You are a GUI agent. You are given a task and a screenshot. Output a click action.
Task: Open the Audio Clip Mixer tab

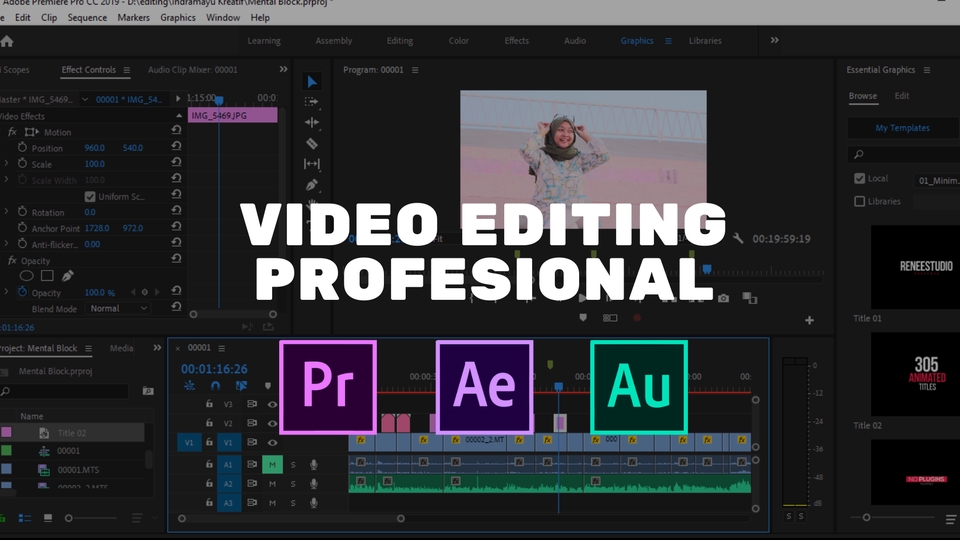click(192, 70)
